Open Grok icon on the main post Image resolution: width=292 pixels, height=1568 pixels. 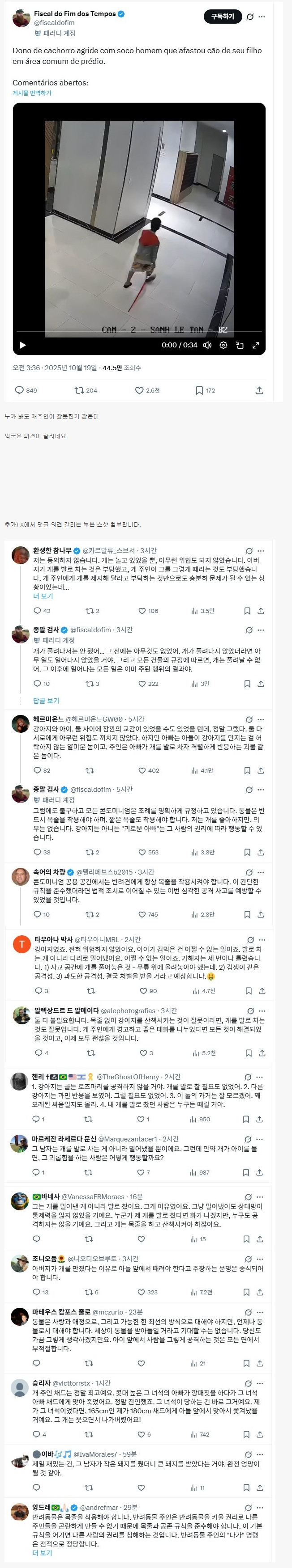pyautogui.click(x=250, y=17)
